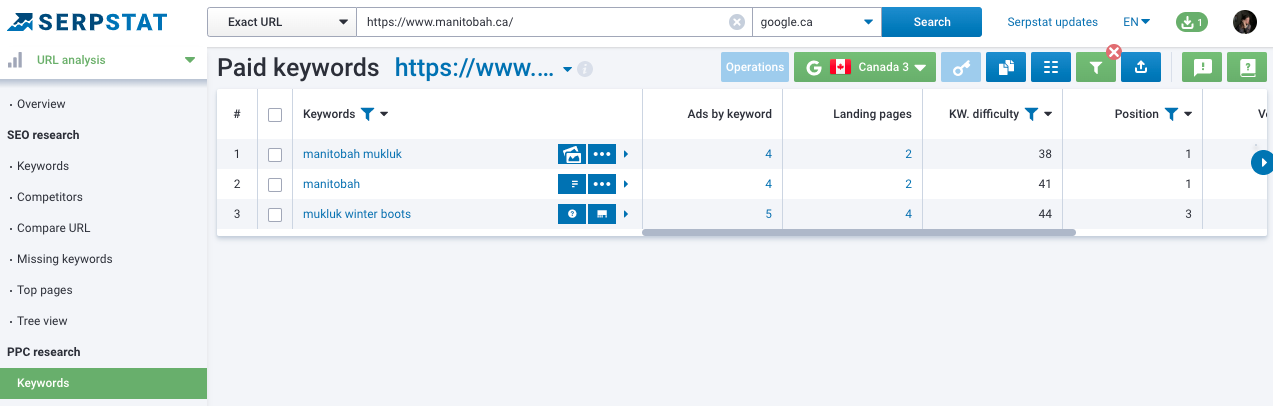Expand the manitobah row arrow

click(x=626, y=185)
